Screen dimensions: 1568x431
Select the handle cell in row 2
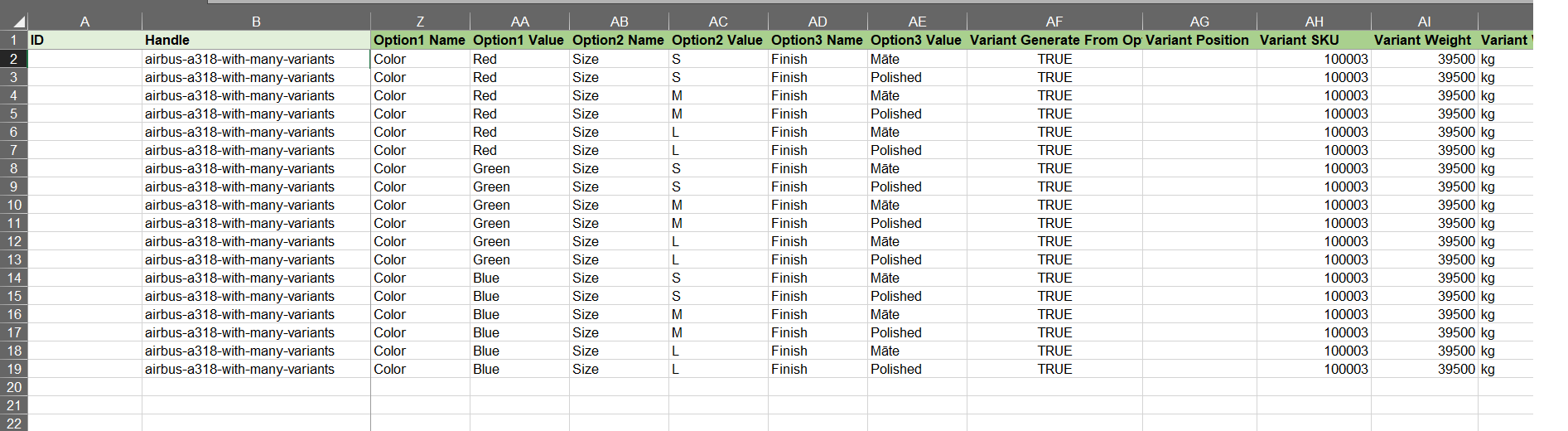(x=256, y=59)
